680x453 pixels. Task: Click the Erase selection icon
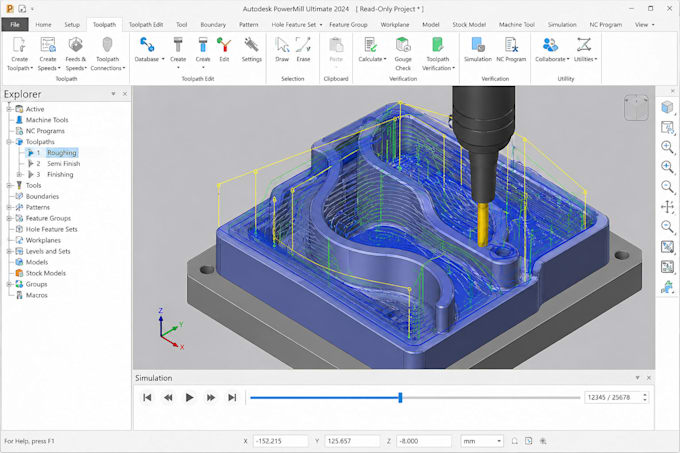pyautogui.click(x=303, y=45)
